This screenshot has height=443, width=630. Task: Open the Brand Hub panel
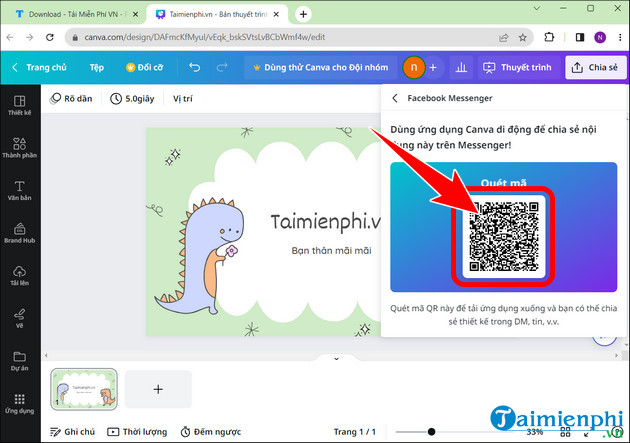point(19,233)
